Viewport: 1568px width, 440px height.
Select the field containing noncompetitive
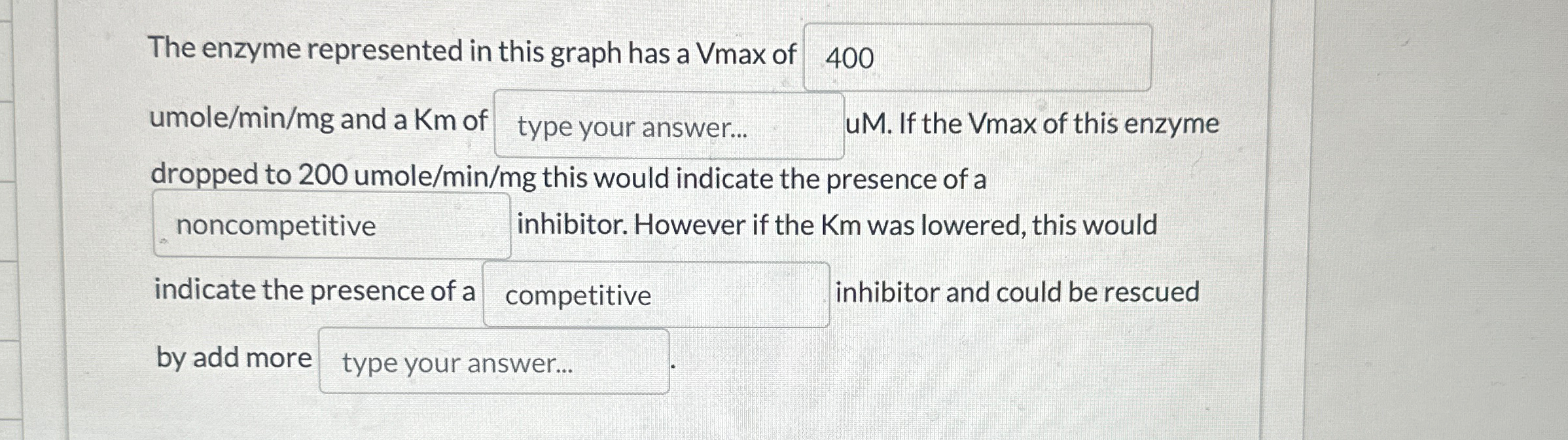pyautogui.click(x=332, y=225)
